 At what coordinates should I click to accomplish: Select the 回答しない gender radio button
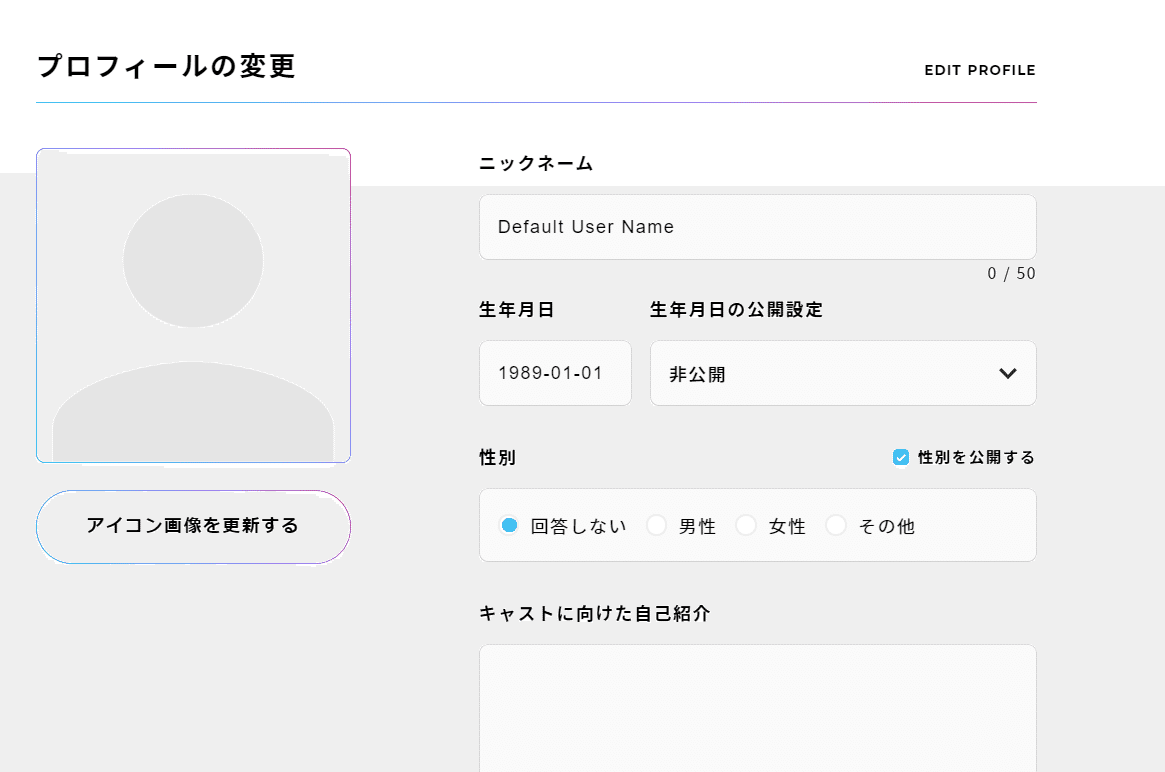pyautogui.click(x=509, y=524)
